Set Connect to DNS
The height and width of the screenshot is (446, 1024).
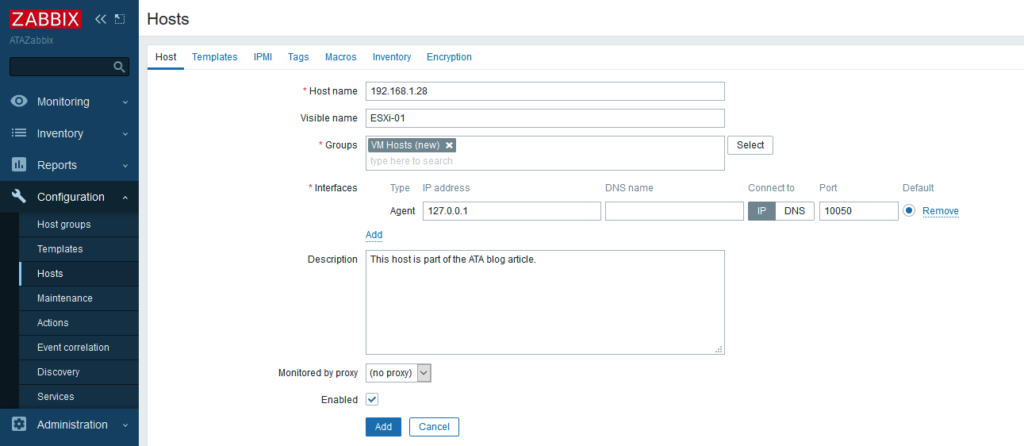[795, 211]
